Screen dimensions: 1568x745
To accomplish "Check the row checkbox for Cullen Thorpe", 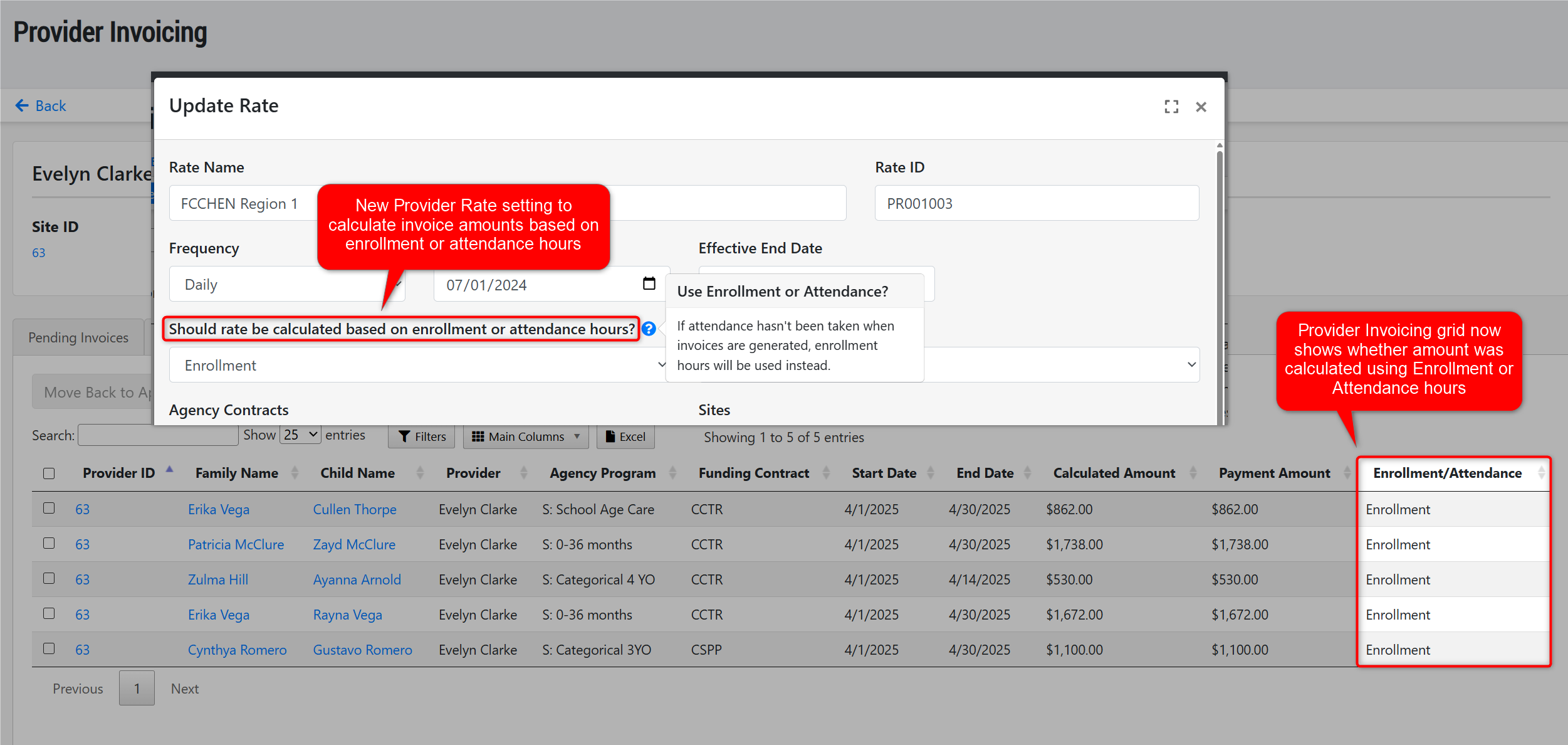I will coord(49,508).
